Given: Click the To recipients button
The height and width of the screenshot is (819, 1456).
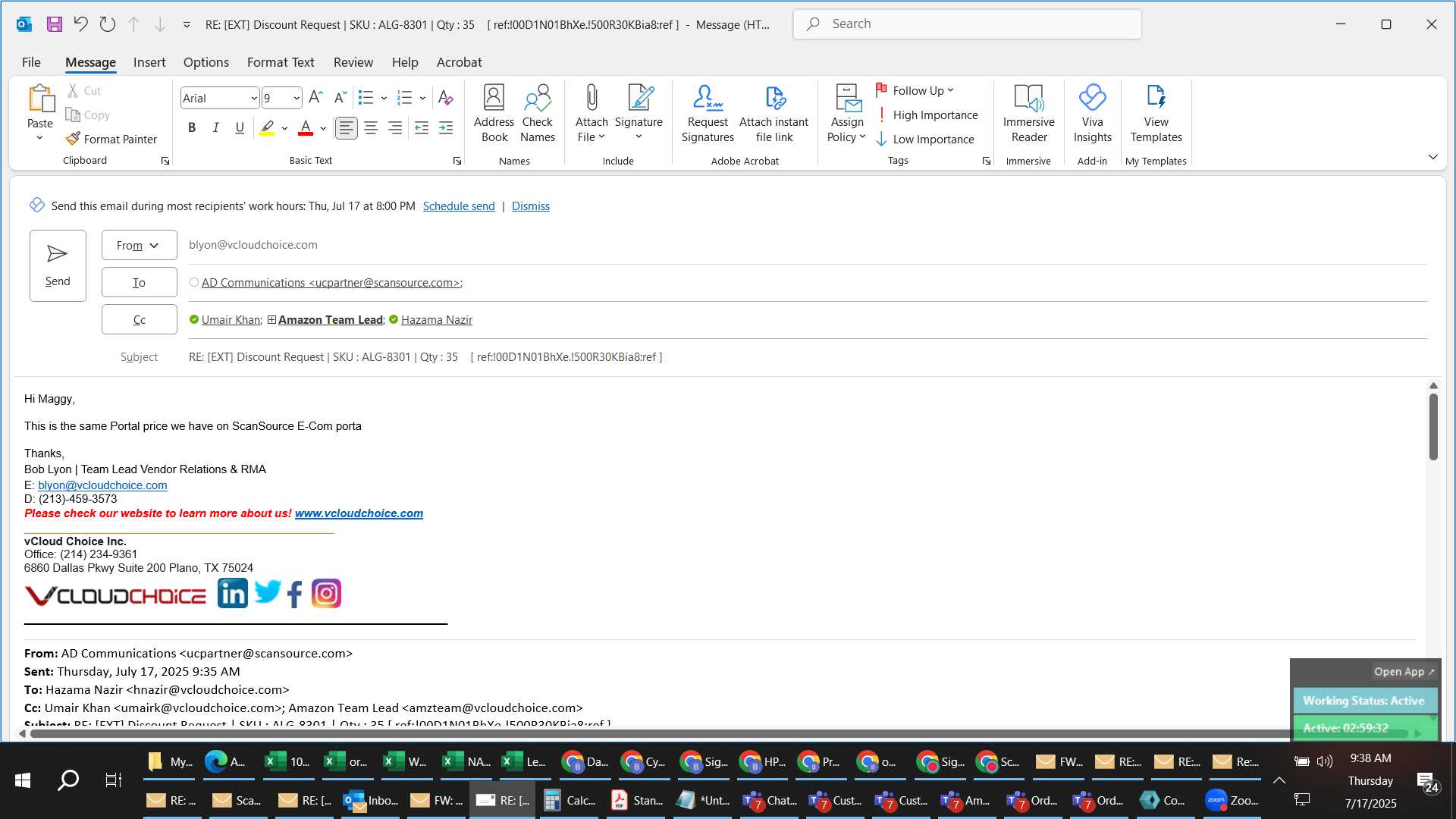Looking at the screenshot, I should (x=140, y=282).
